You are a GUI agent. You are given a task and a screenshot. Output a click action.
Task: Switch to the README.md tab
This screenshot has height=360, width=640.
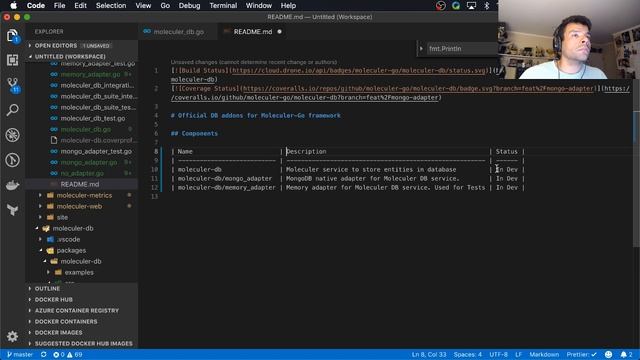252,31
